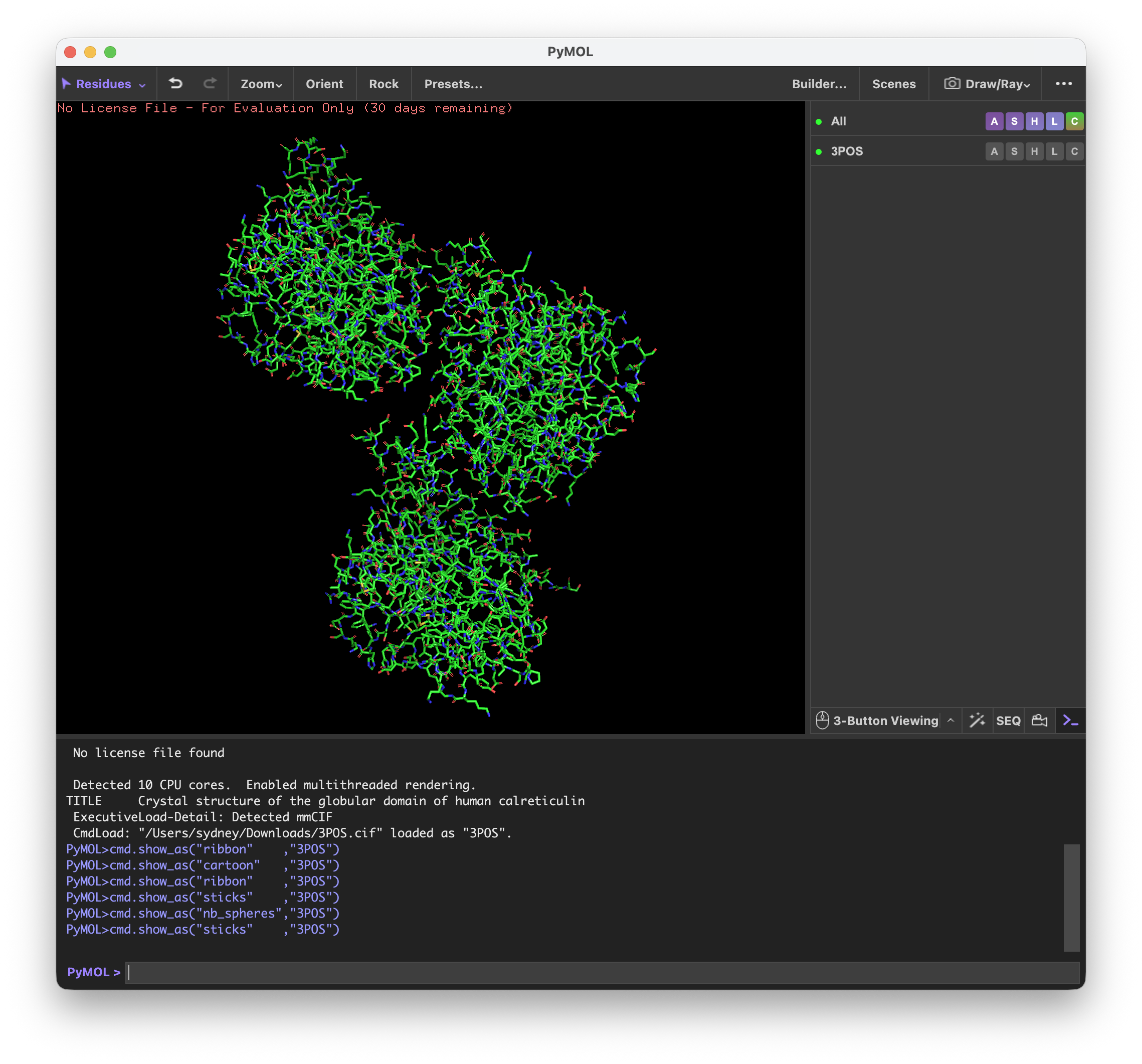Click the Orient button
This screenshot has height=1064, width=1142.
click(x=324, y=84)
